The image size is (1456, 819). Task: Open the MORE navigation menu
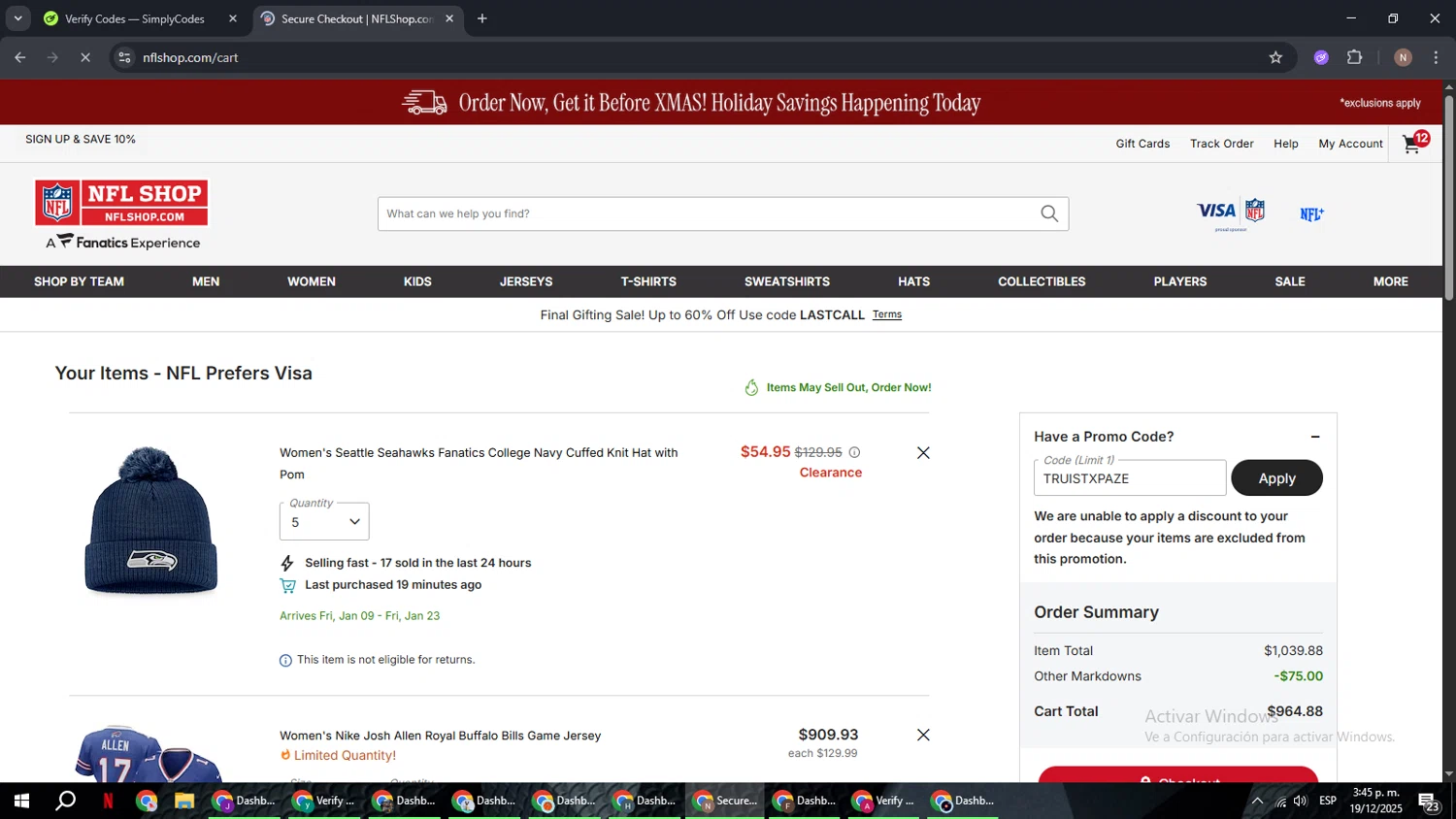1391,281
